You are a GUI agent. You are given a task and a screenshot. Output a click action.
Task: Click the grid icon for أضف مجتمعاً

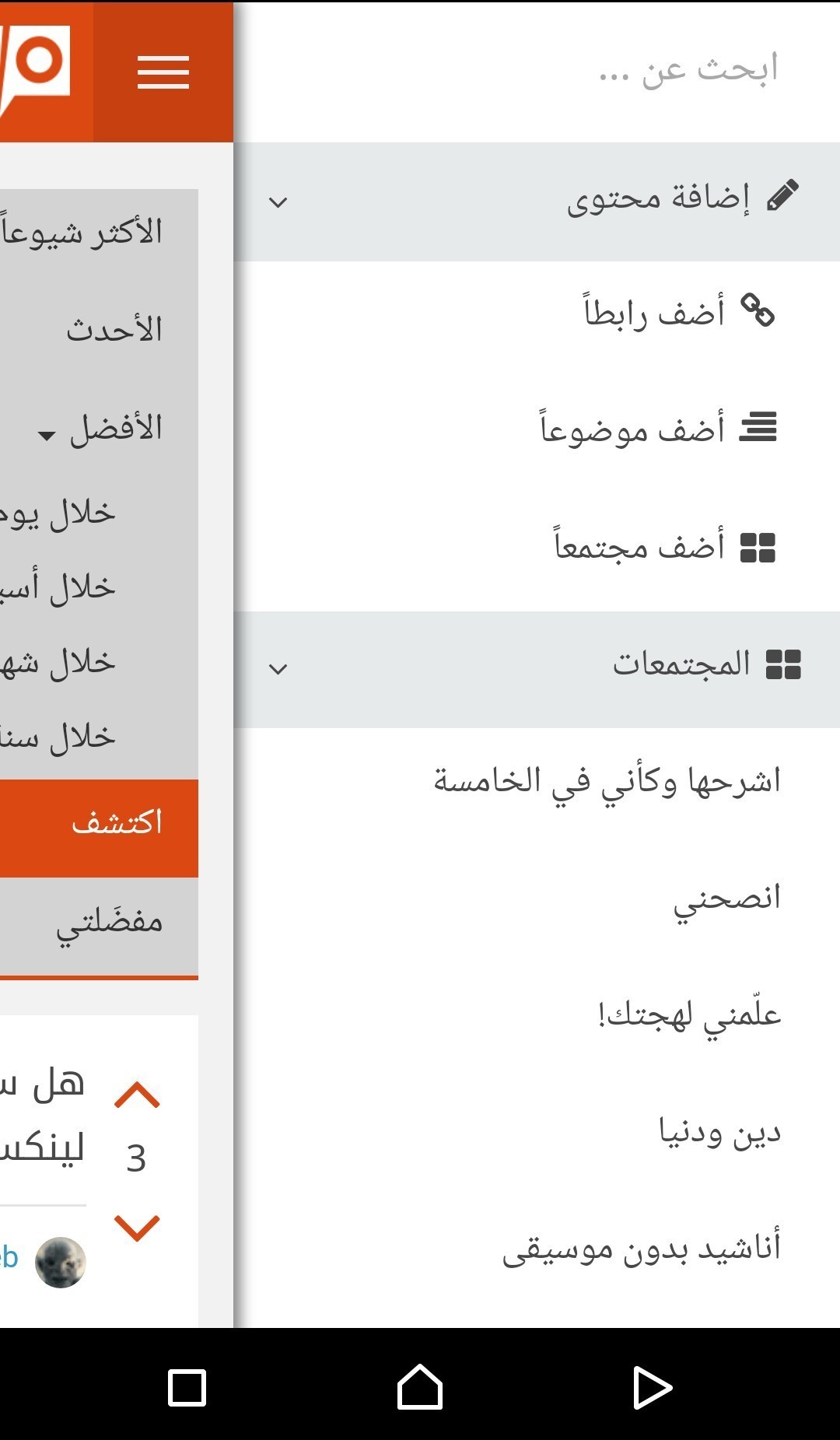(x=758, y=547)
